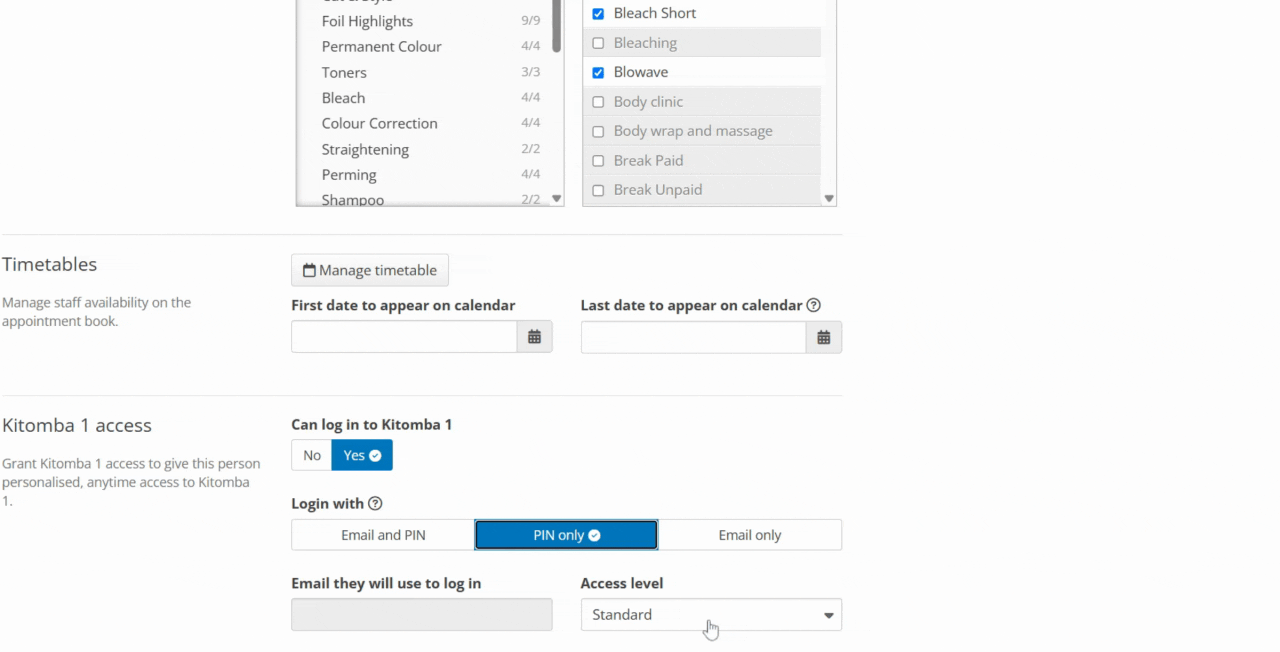The width and height of the screenshot is (1280, 652).
Task: Check the Bleaching checkbox
Action: pos(598,43)
